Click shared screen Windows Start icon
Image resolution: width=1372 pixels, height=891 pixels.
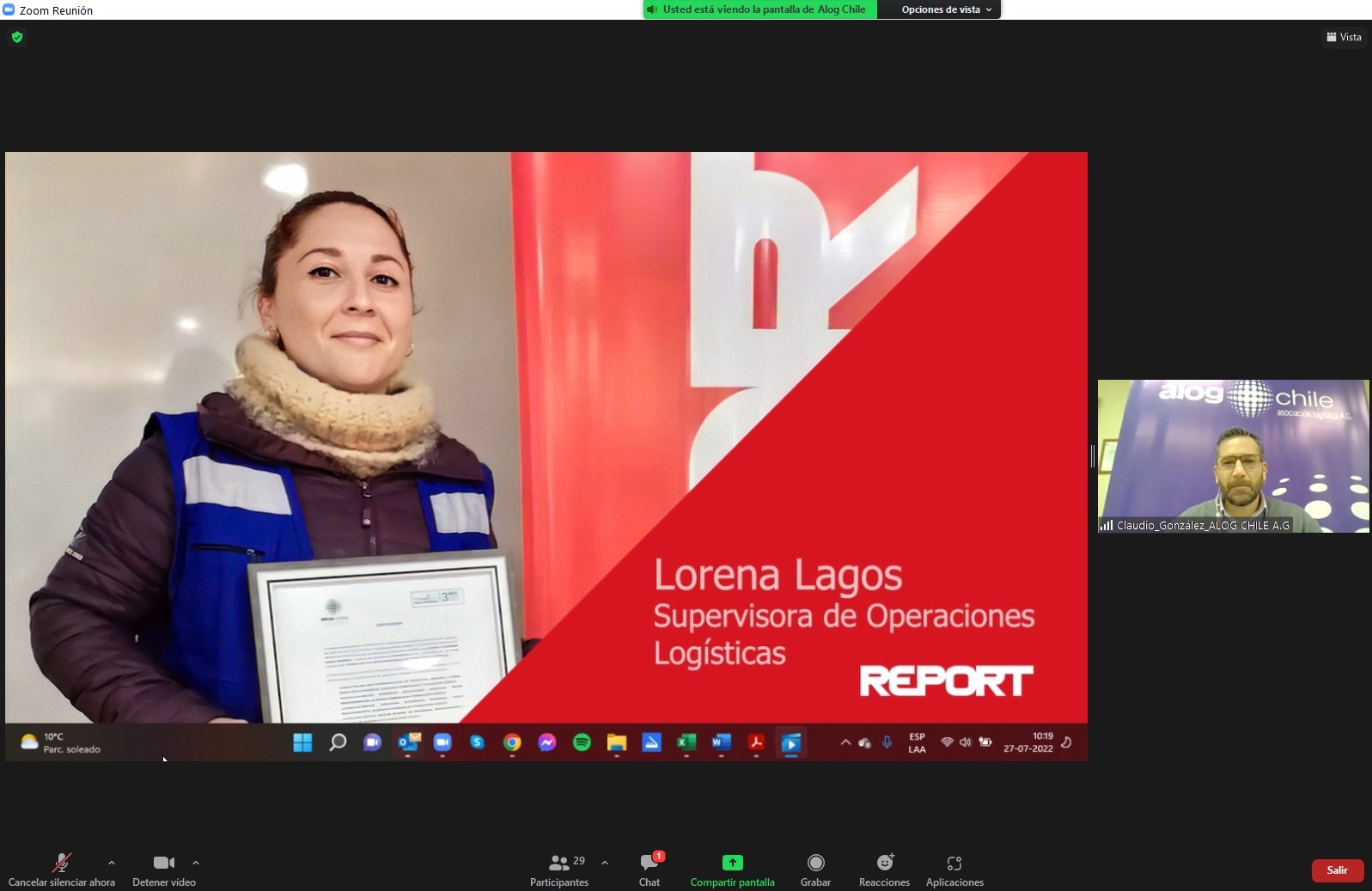302,742
